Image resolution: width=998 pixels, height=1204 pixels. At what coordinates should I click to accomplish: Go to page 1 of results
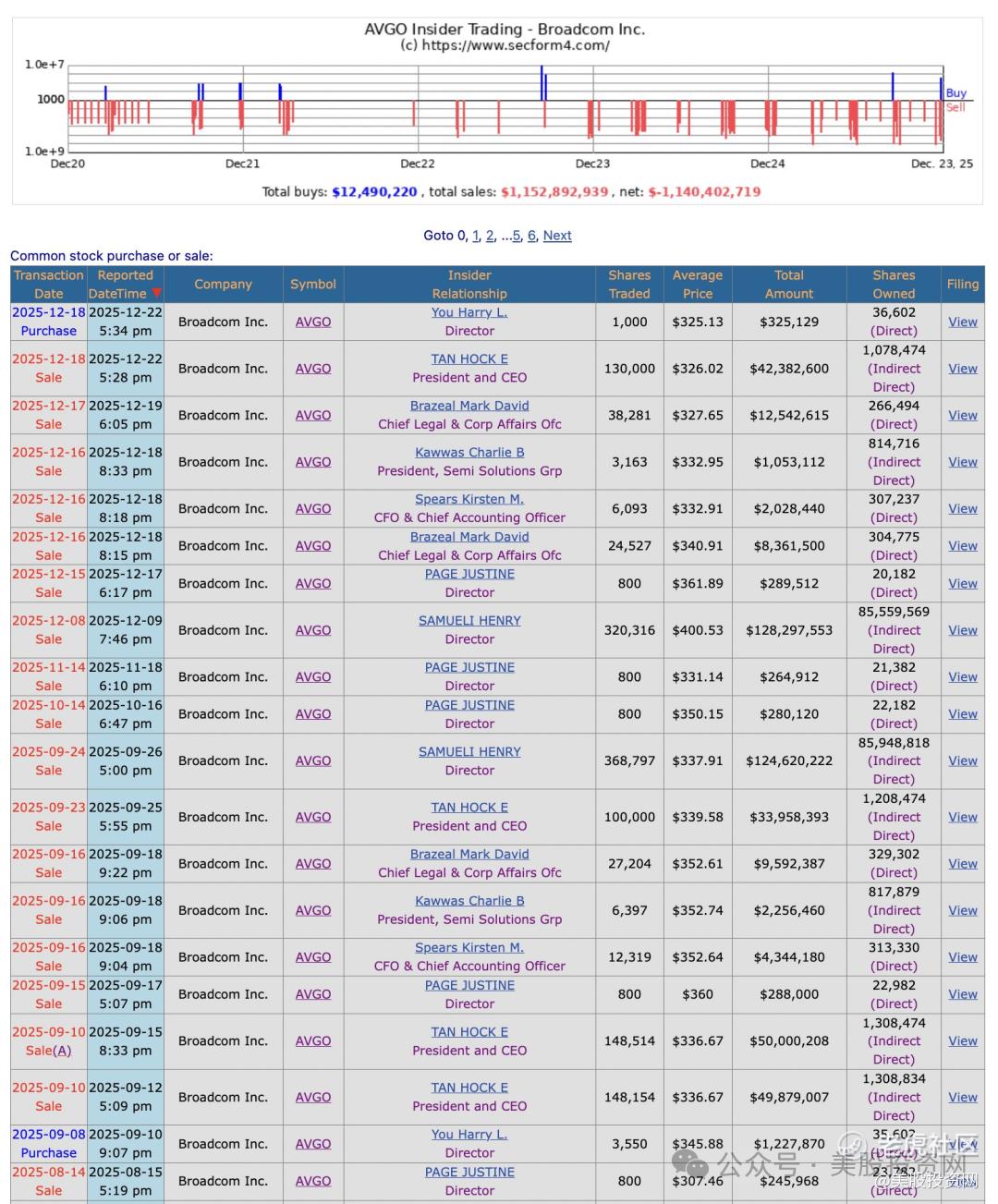(x=476, y=236)
